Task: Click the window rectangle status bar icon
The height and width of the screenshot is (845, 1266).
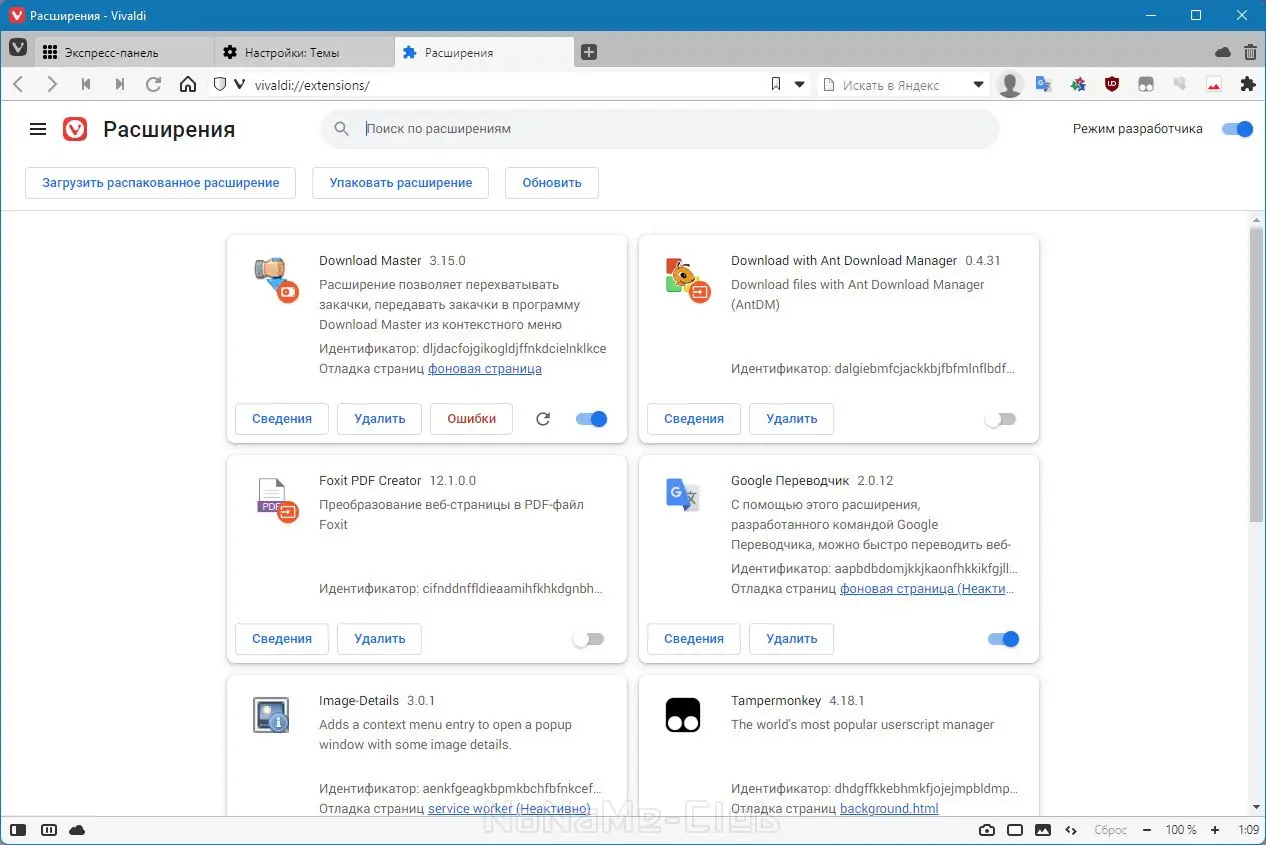Action: click(1015, 830)
